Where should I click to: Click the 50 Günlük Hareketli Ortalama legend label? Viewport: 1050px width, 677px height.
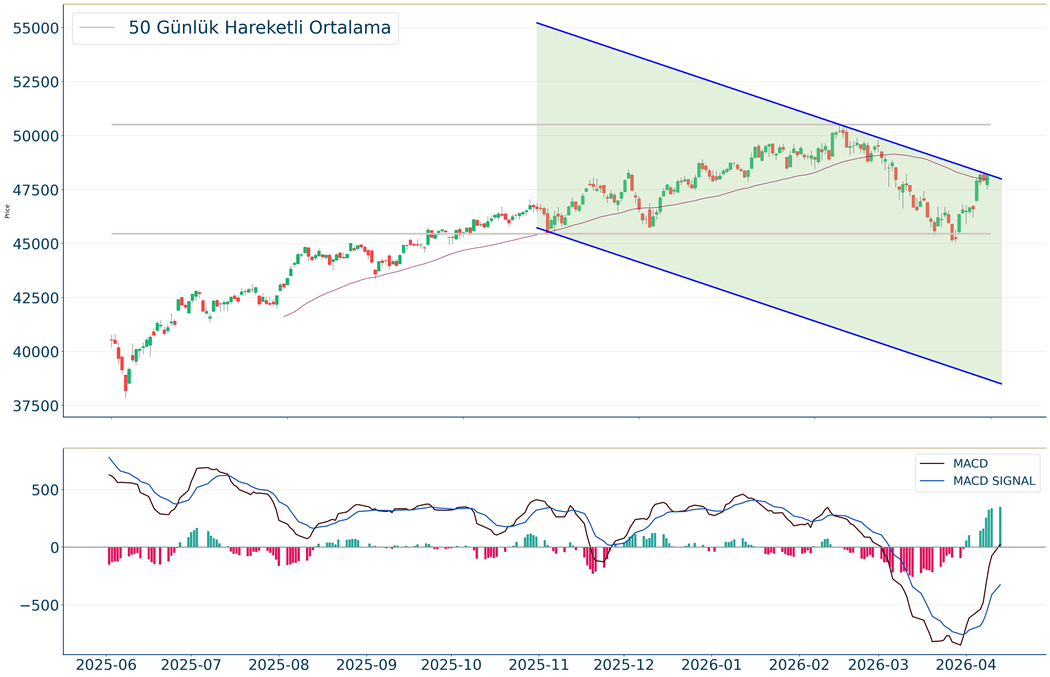point(259,28)
